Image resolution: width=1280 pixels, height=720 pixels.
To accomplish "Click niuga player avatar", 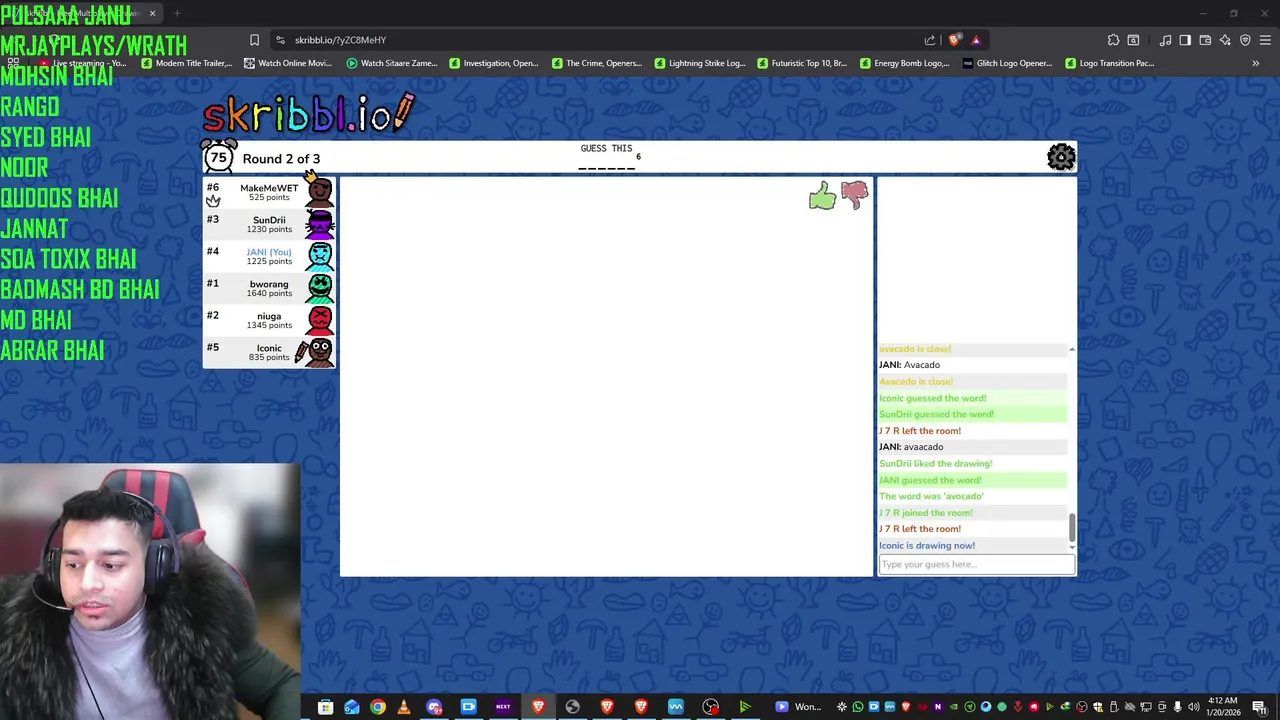I will [x=320, y=320].
